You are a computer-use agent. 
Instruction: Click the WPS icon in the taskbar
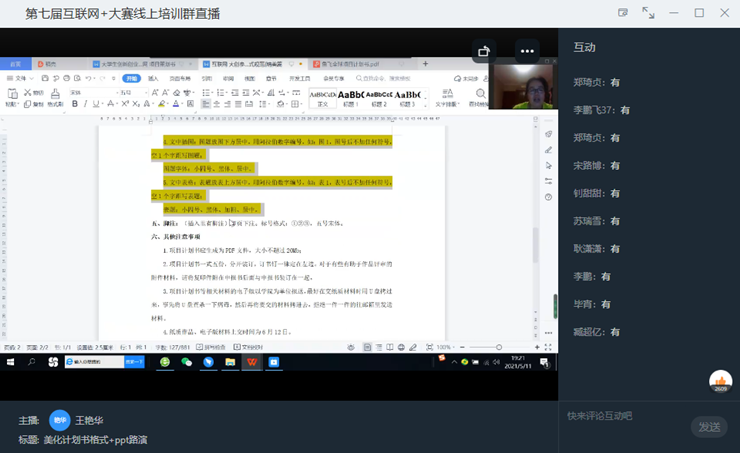click(252, 362)
